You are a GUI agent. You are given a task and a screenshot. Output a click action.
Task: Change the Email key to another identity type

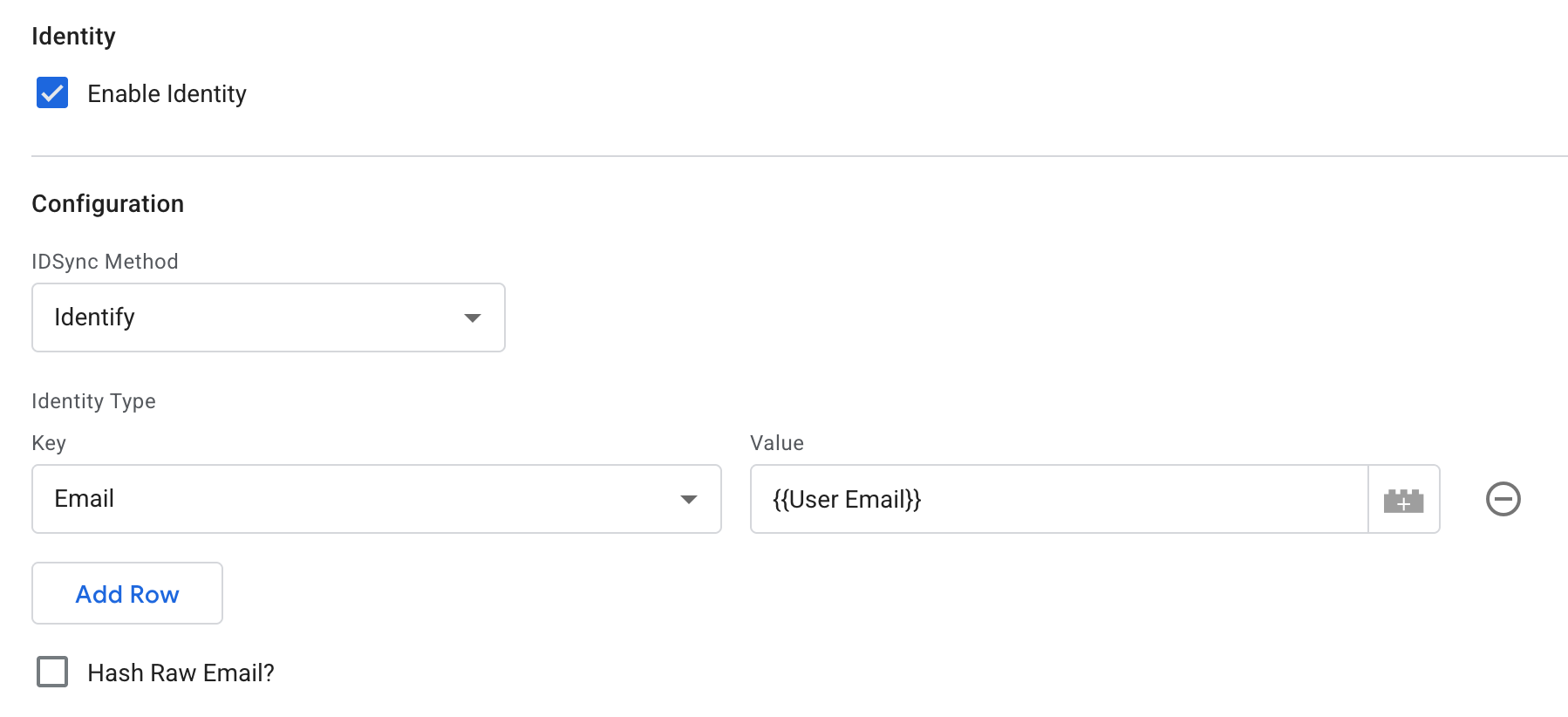[x=375, y=499]
